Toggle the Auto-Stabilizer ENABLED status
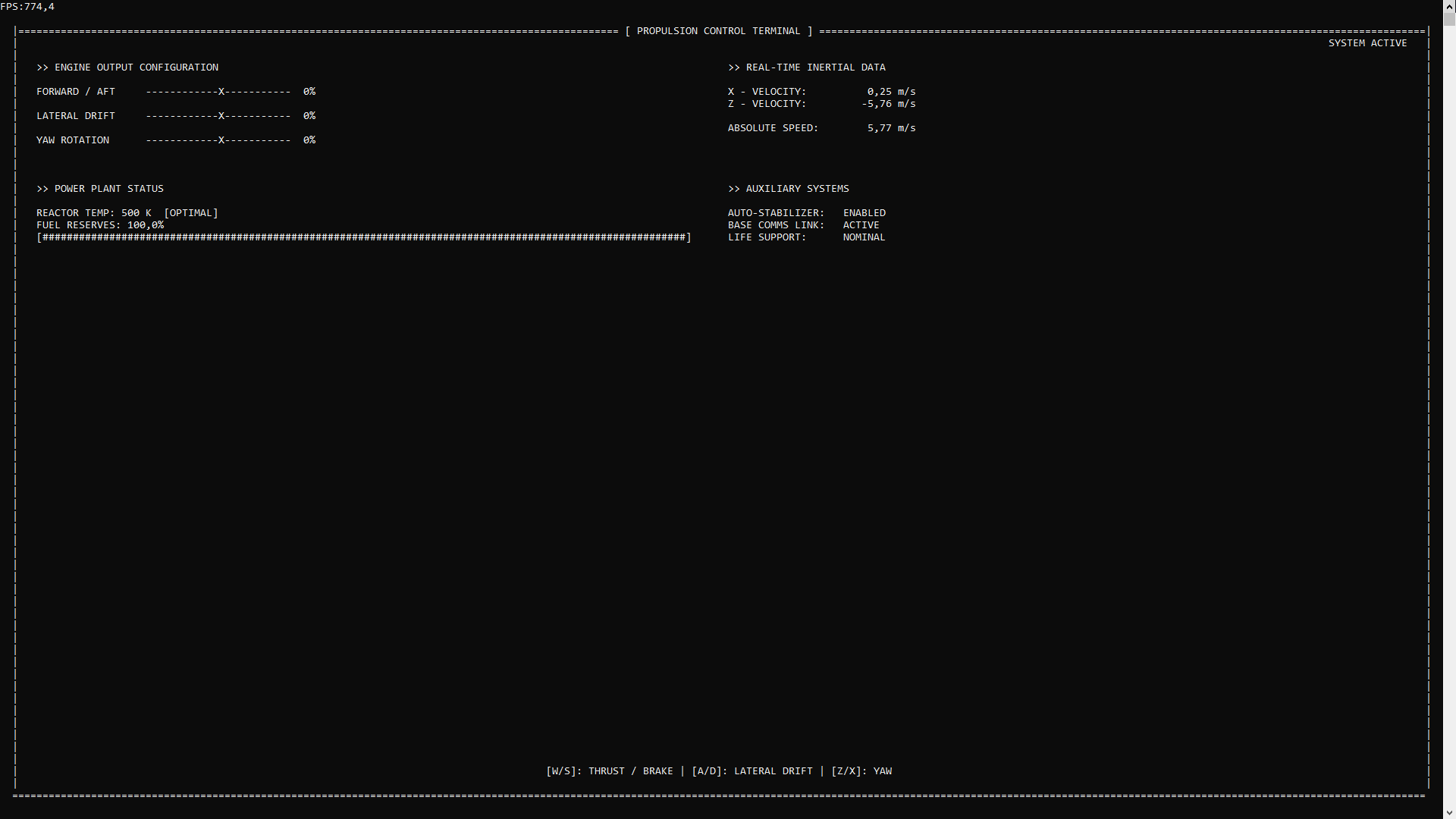This screenshot has height=819, width=1456. point(864,213)
